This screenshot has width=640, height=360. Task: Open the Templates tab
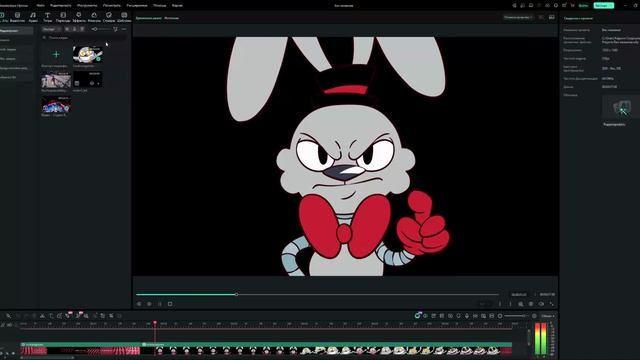click(124, 17)
